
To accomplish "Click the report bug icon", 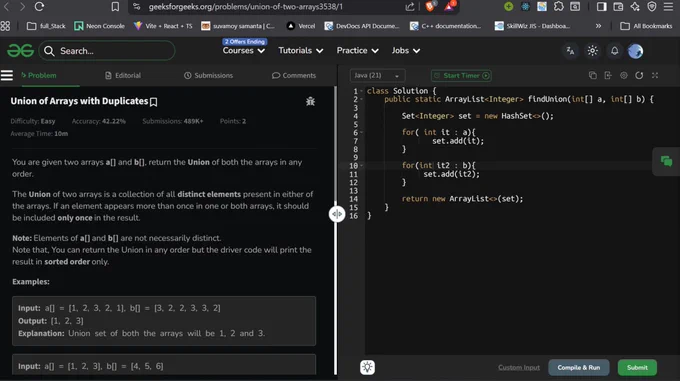I will pos(310,101).
